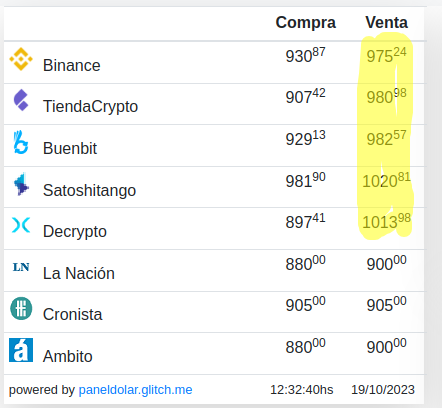
Task: Click the TiendaCrypto purple logo
Action: click(x=21, y=100)
